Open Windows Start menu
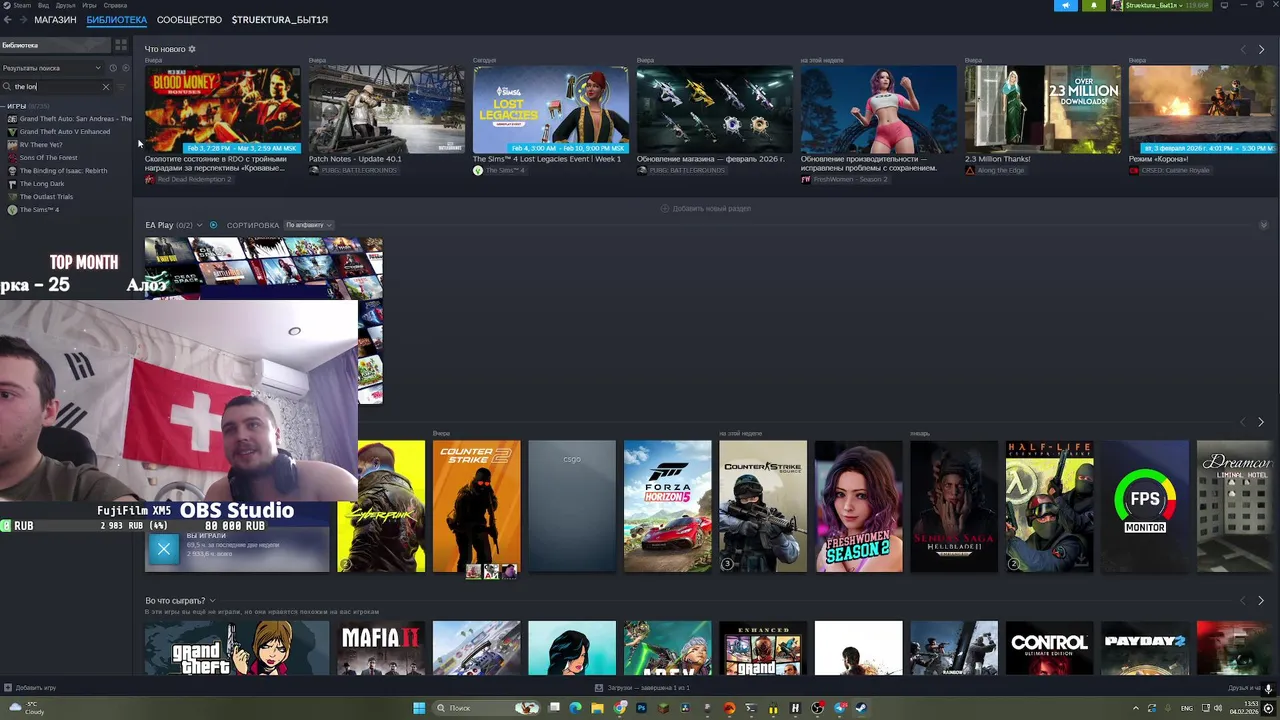Image resolution: width=1280 pixels, height=720 pixels. tap(419, 708)
